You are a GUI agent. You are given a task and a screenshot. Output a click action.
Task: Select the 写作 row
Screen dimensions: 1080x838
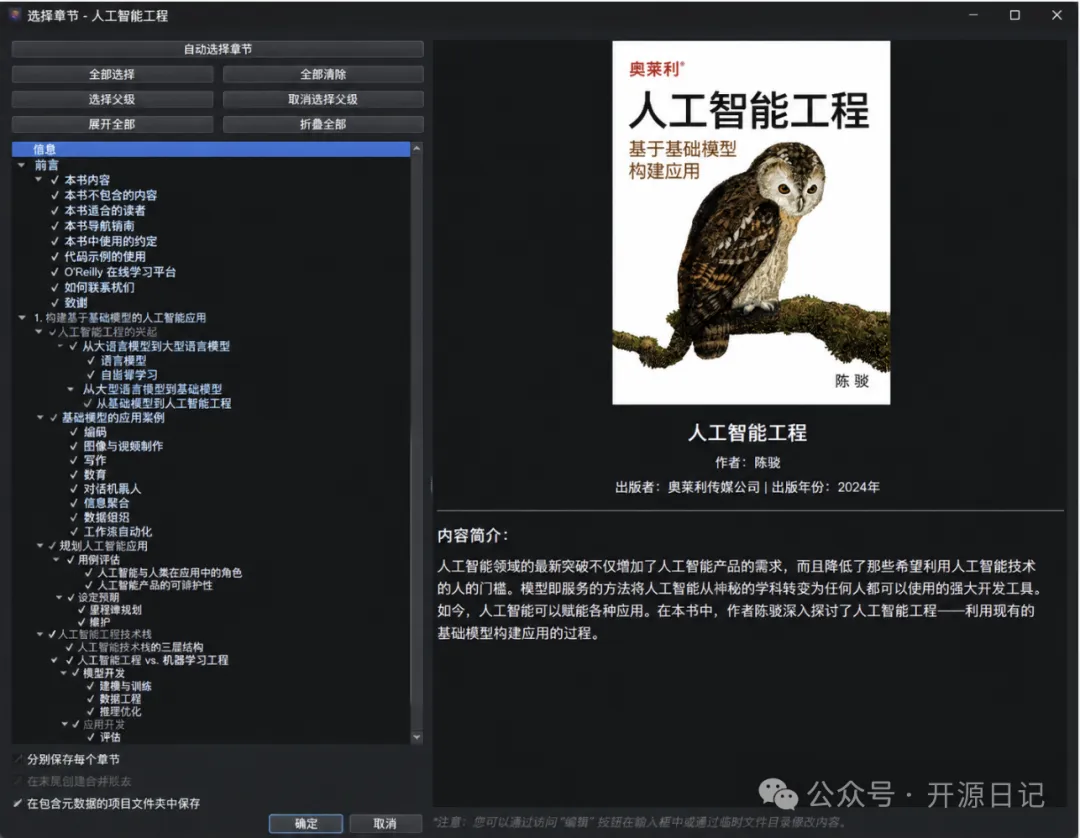click(95, 460)
